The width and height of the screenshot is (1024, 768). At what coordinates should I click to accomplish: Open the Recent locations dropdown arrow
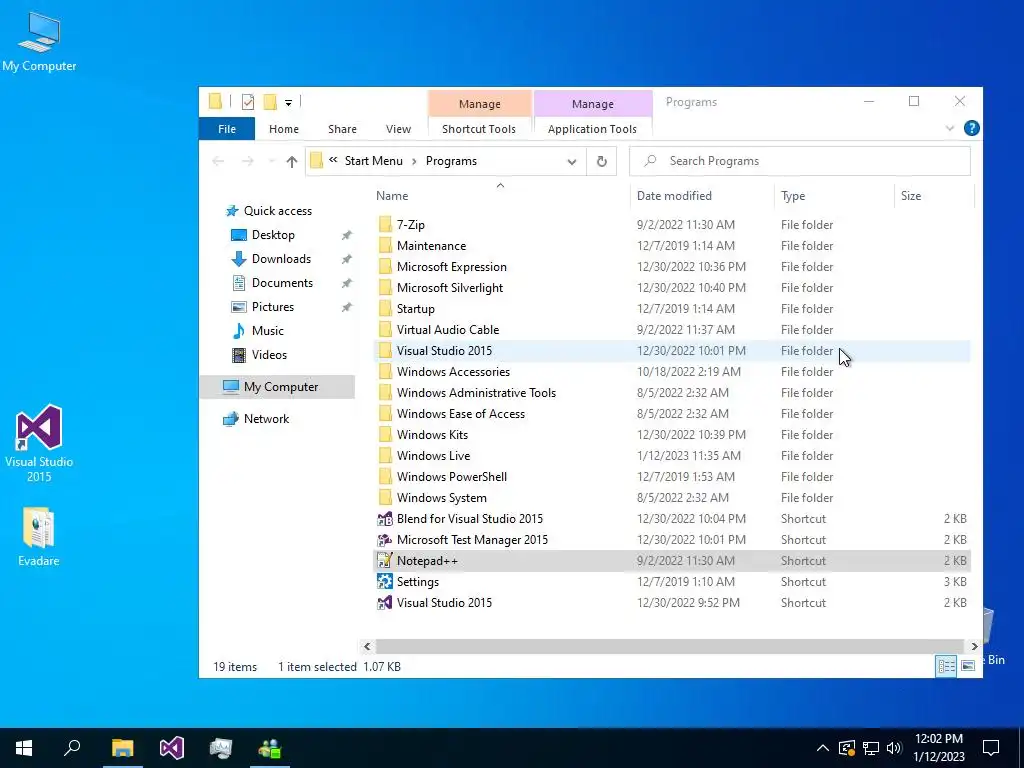(271, 161)
